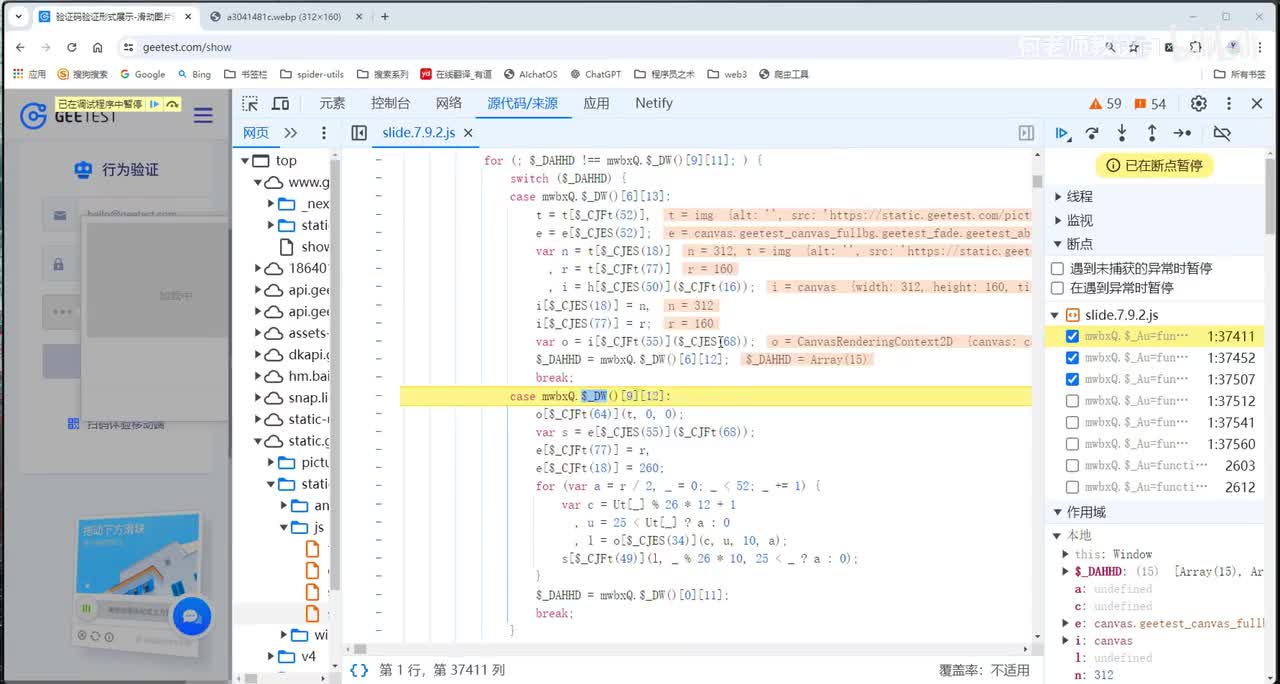Resume script execution in debugger toolbar
This screenshot has width=1280, height=684.
[1063, 133]
